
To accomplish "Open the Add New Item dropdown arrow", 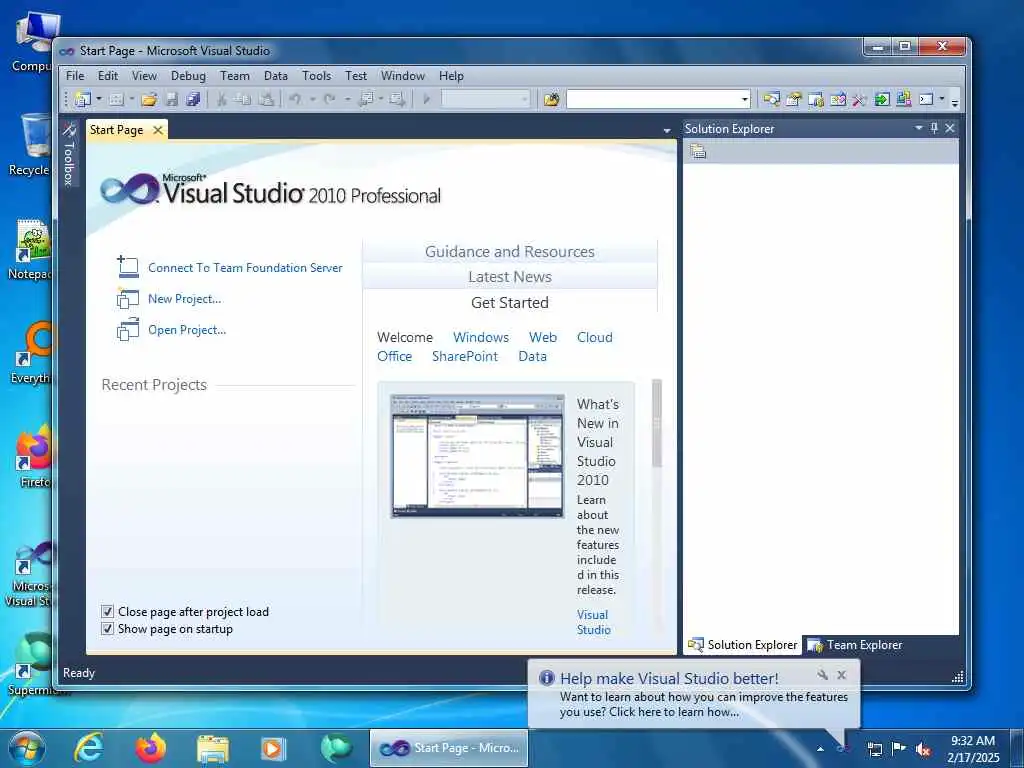I will click(132, 99).
